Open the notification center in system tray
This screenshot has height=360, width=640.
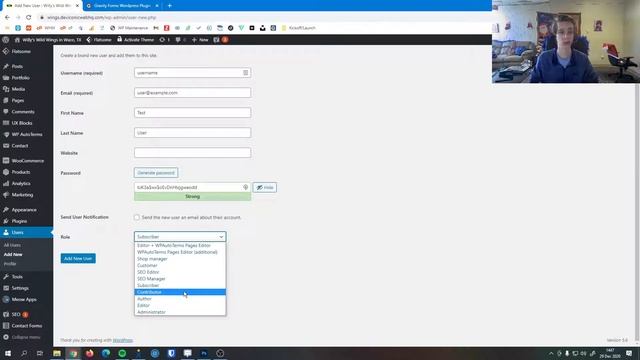tap(629, 353)
